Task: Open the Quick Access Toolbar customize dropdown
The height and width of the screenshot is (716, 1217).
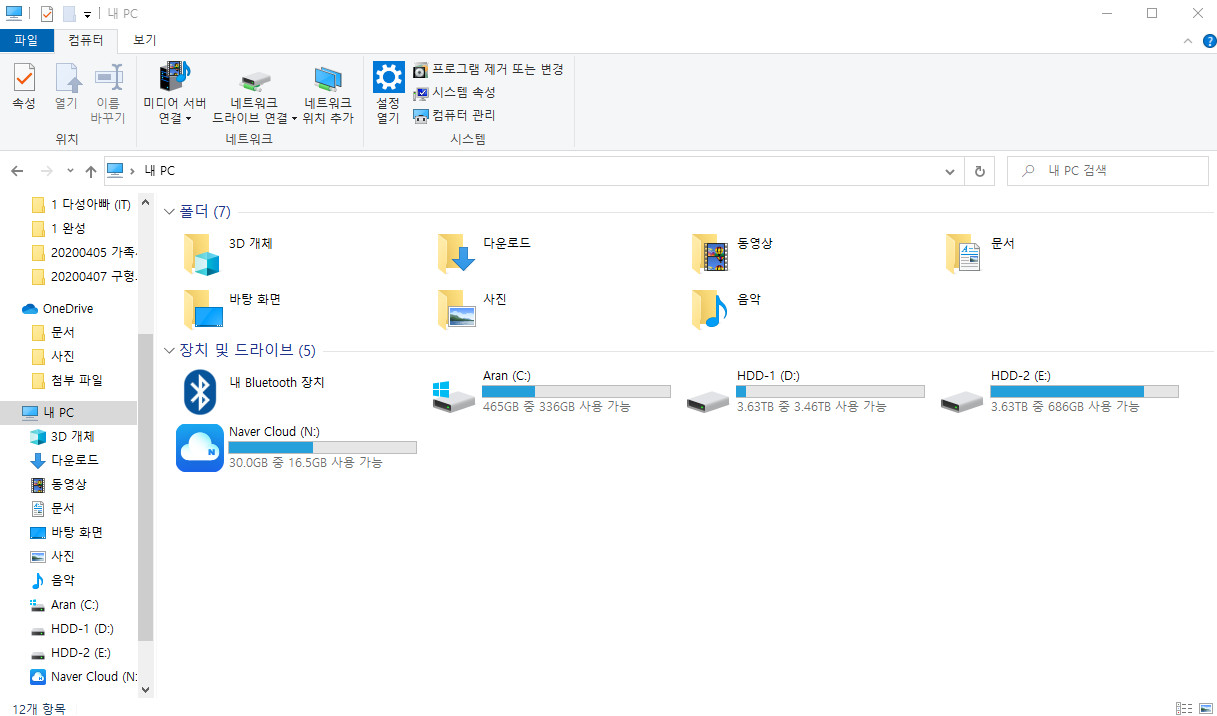Action: pos(87,14)
